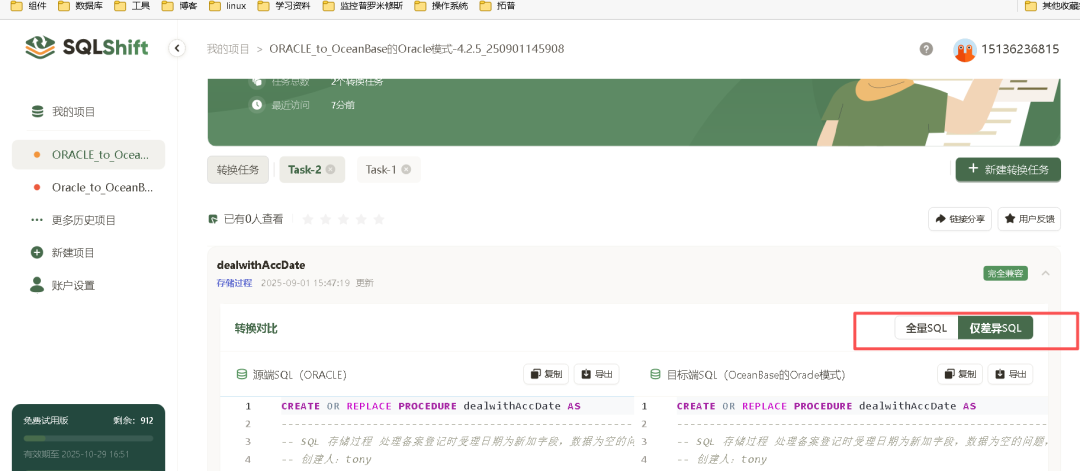
Task: Click the 更多历史项目 ellipsis icon
Action: coord(37,220)
